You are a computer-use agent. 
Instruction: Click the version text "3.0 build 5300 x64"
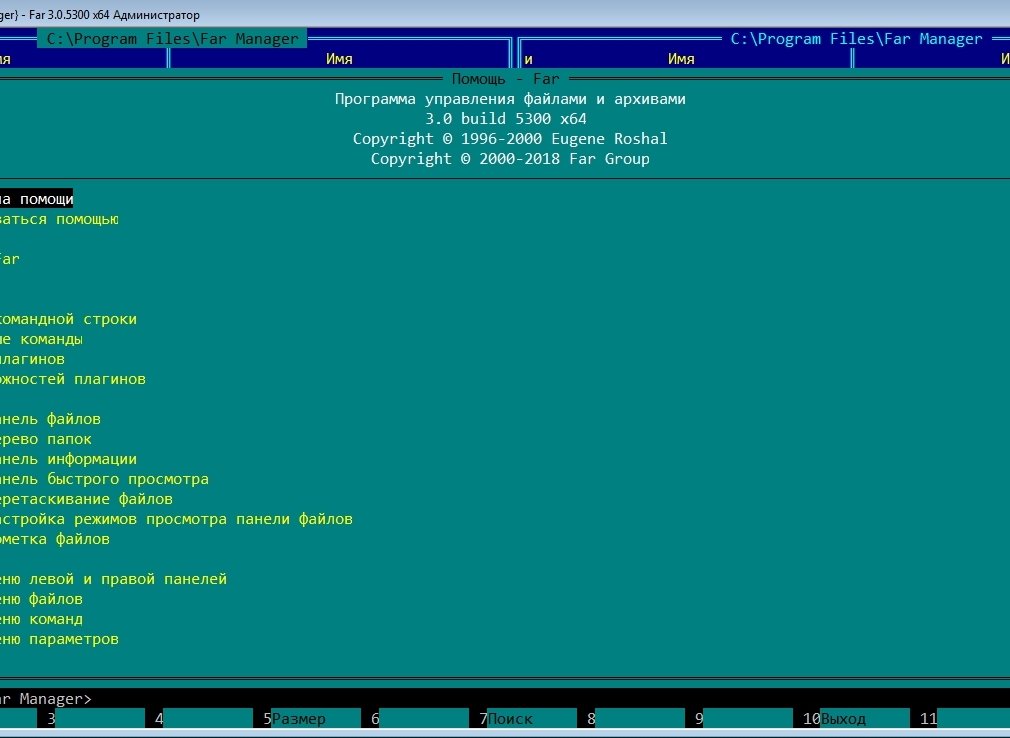[x=506, y=118]
